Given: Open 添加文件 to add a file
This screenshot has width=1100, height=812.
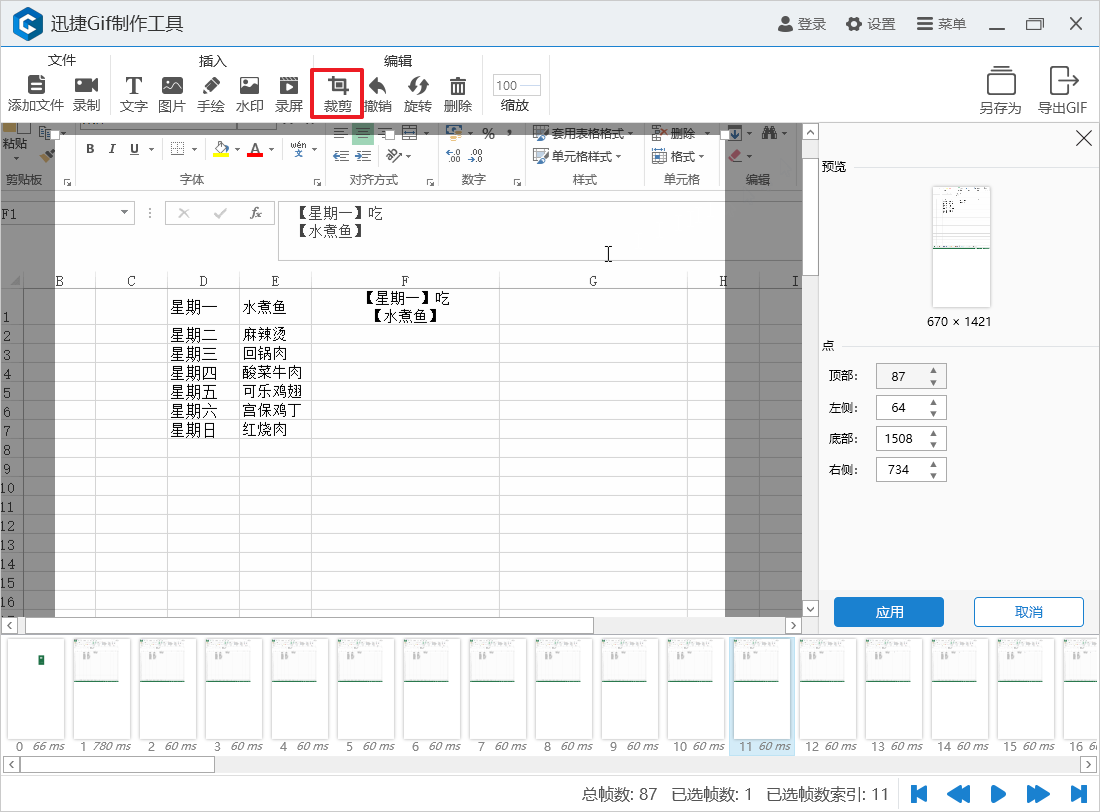Looking at the screenshot, I should [x=36, y=93].
